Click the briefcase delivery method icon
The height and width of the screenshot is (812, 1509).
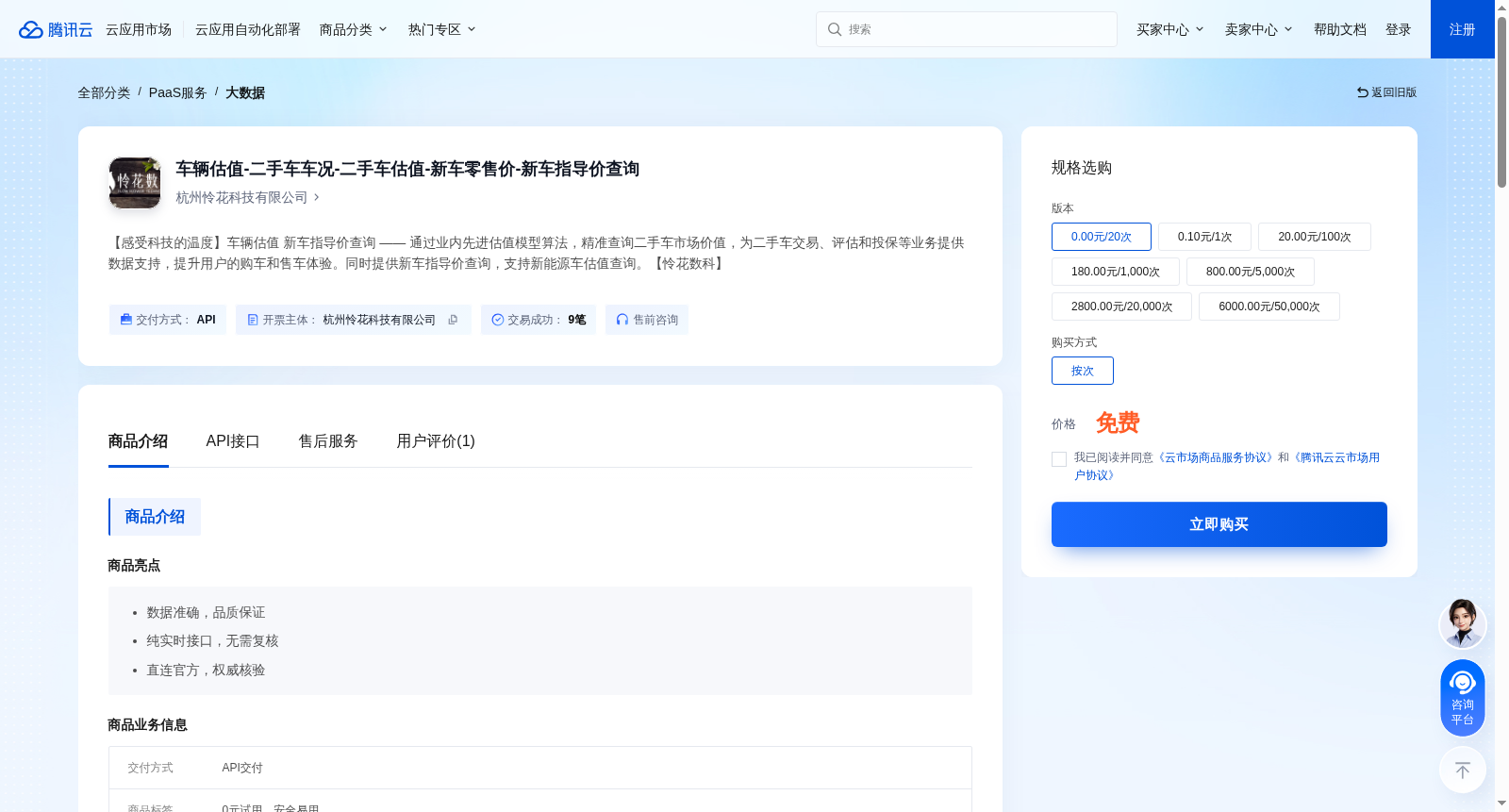[x=126, y=320]
